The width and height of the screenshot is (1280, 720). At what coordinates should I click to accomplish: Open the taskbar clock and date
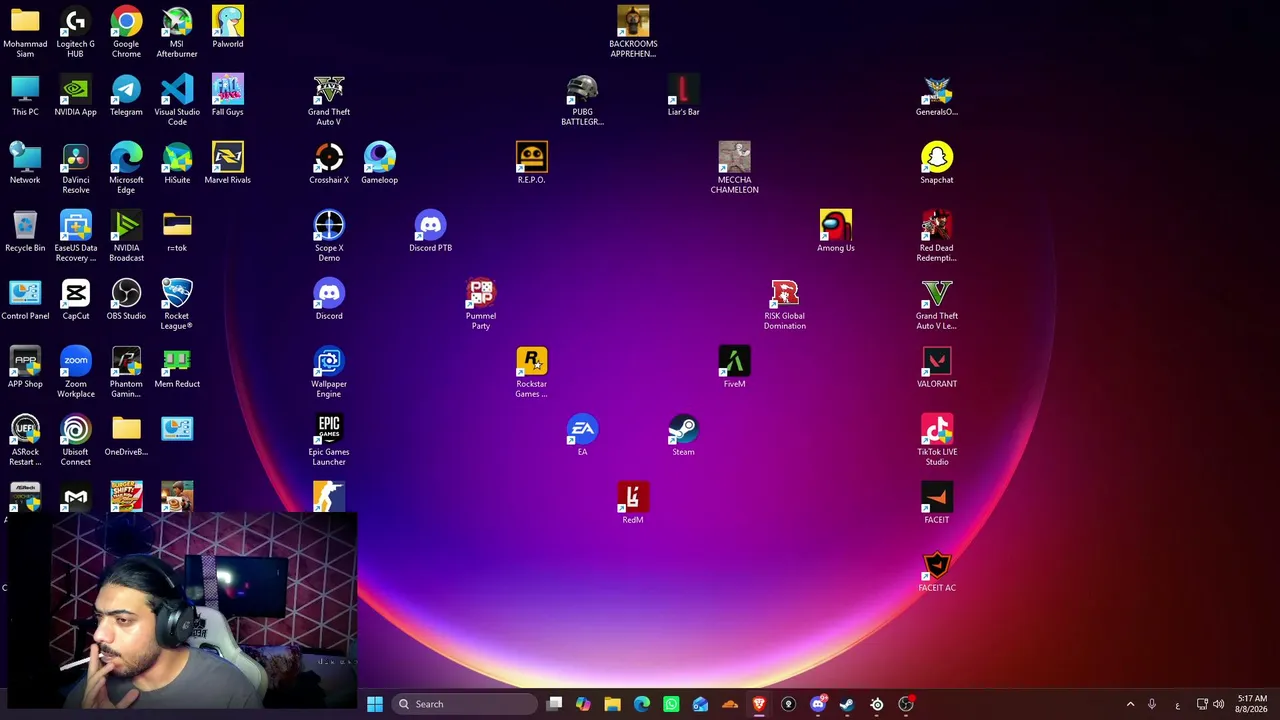click(1252, 704)
